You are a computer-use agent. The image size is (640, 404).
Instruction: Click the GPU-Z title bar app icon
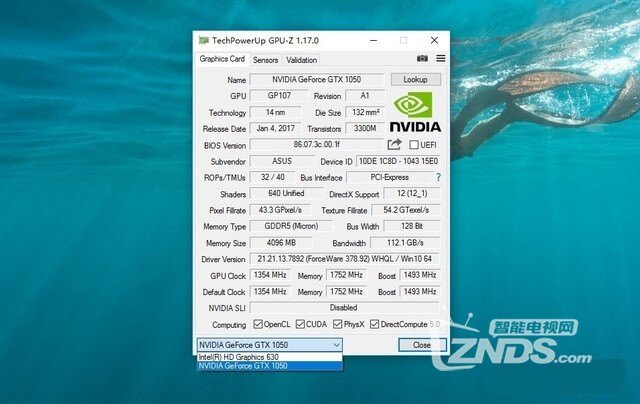tap(204, 40)
